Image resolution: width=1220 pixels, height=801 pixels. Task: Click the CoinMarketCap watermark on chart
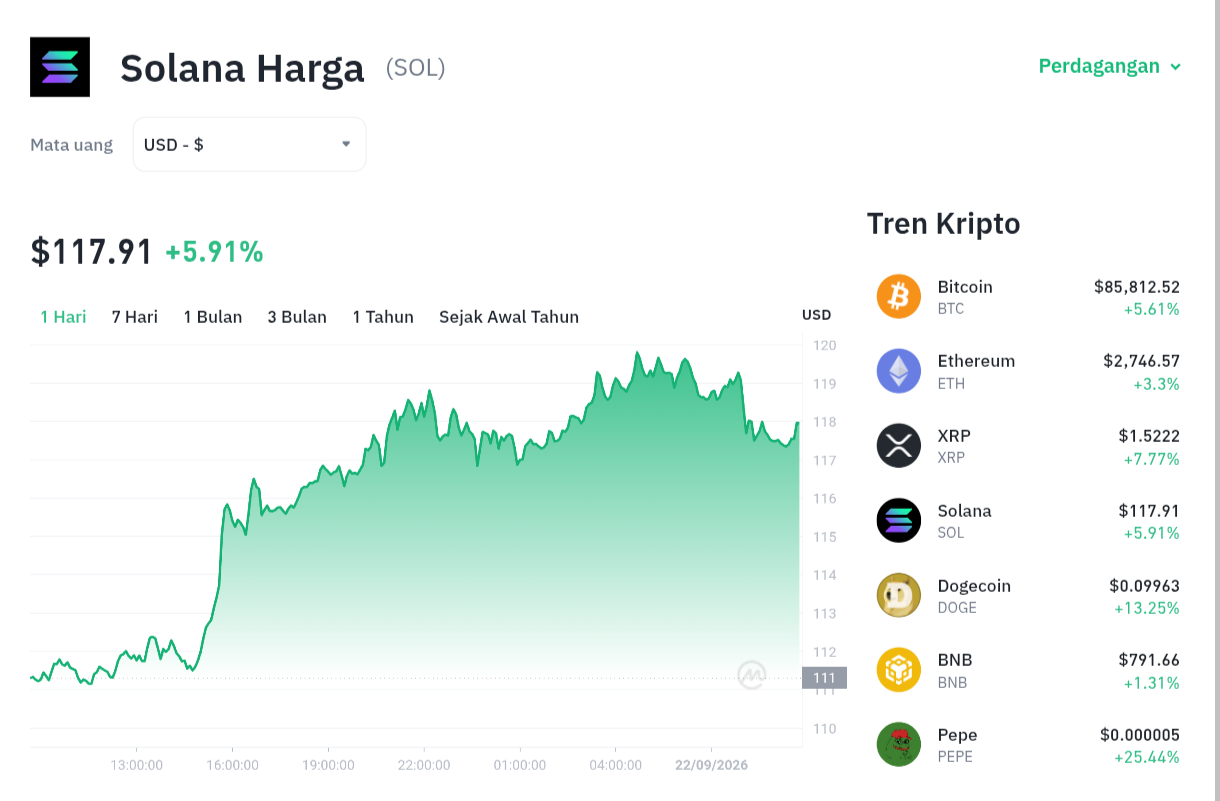coord(752,675)
